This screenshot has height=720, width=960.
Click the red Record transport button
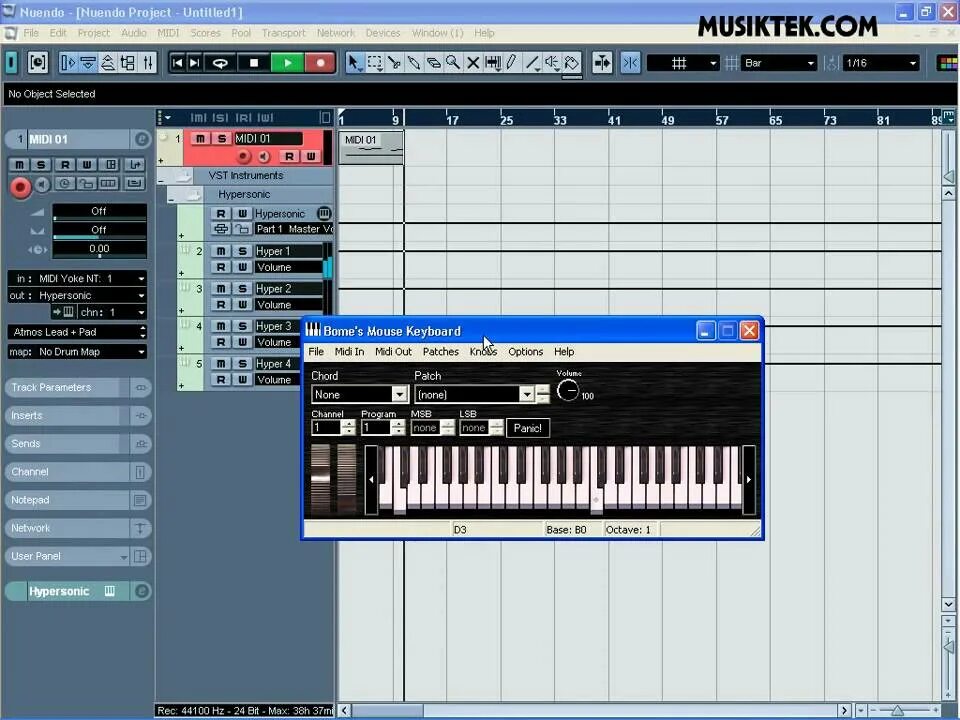(320, 62)
